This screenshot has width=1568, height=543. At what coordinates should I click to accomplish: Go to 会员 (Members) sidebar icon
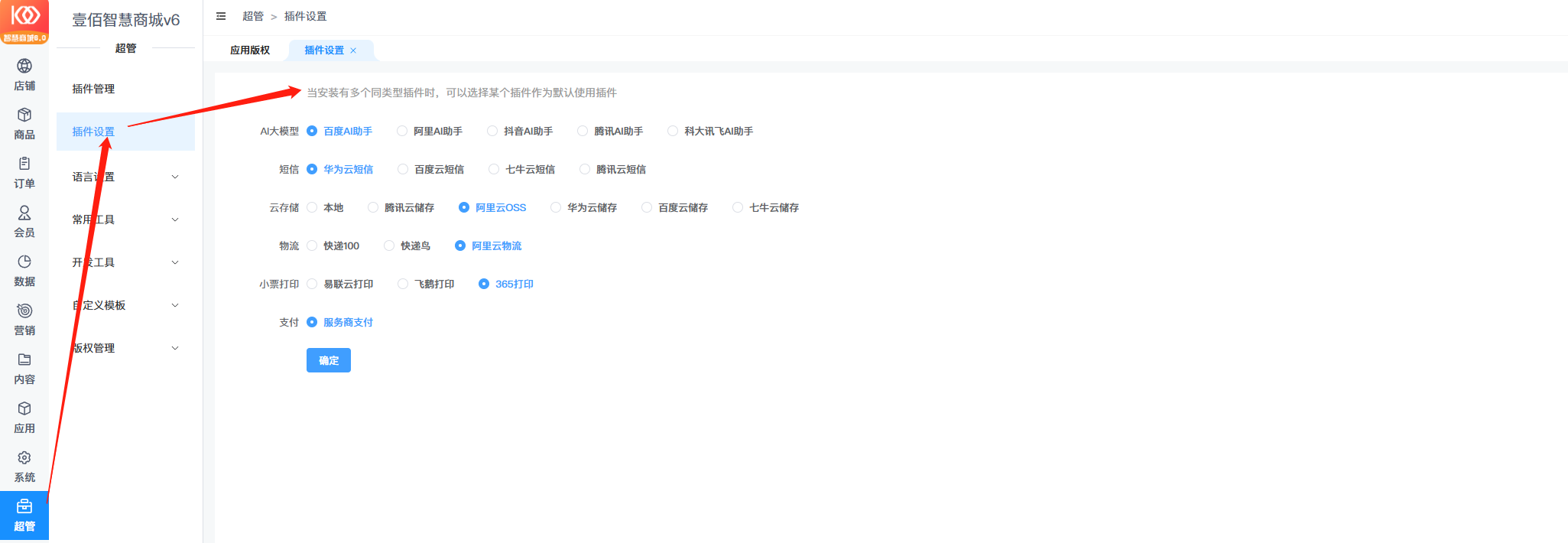(24, 222)
